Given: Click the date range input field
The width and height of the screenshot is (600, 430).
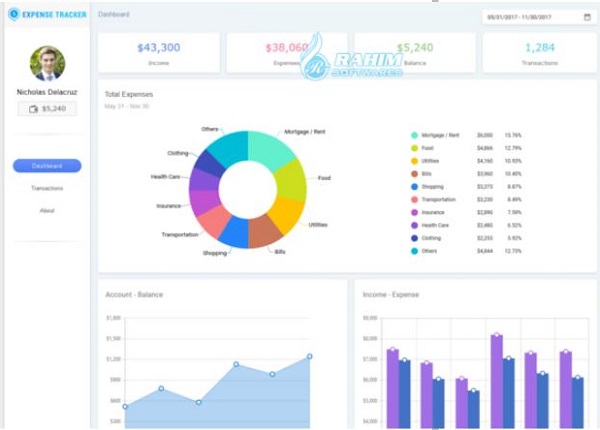Looking at the screenshot, I should [x=538, y=17].
